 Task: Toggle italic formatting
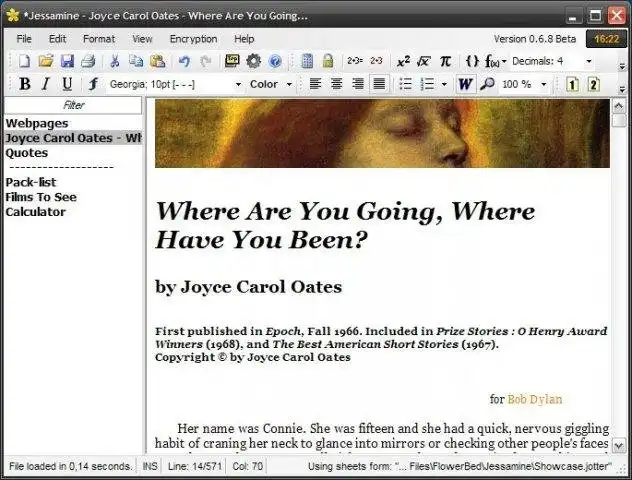tap(46, 84)
